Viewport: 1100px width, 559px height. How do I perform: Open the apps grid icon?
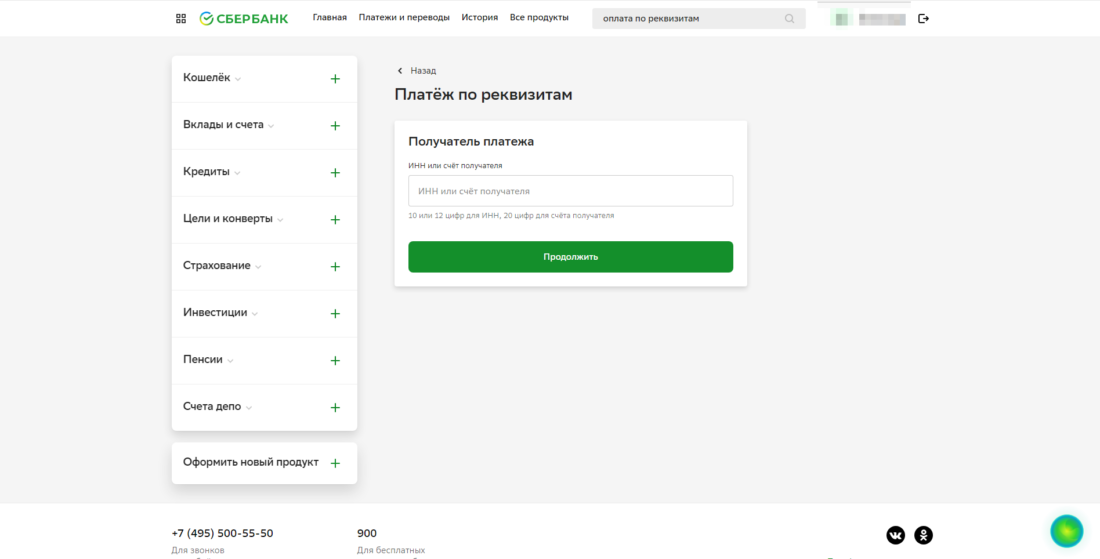pyautogui.click(x=181, y=18)
